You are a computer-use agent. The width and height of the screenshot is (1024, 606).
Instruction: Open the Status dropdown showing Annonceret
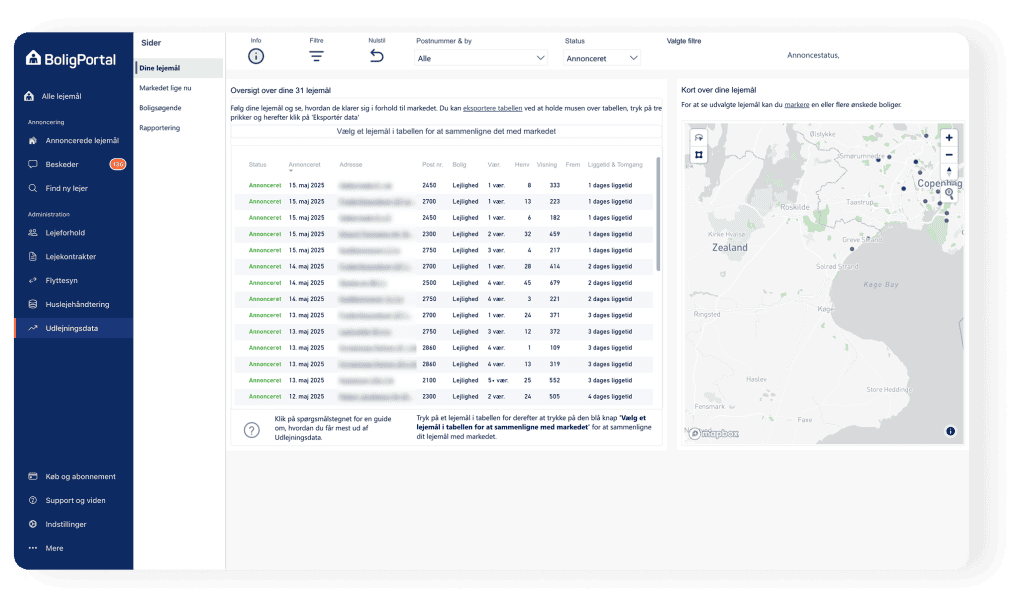(x=602, y=59)
